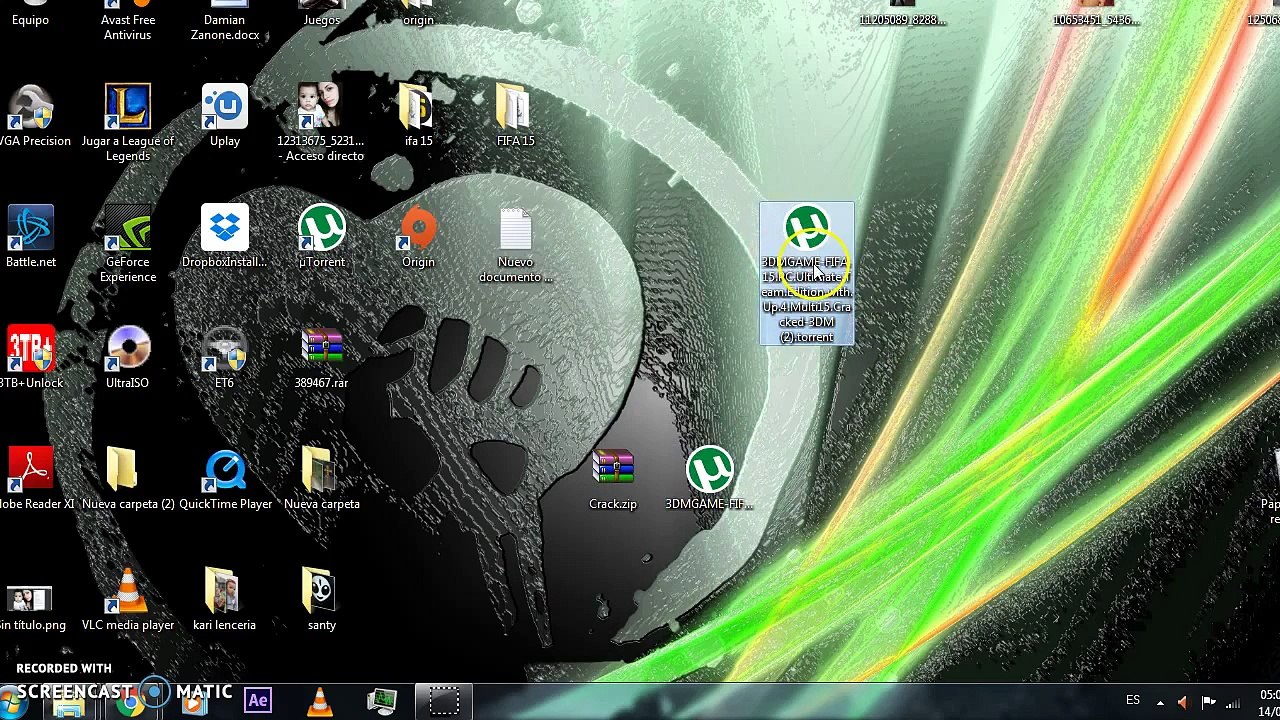Open the ES input language indicator
The width and height of the screenshot is (1280, 720).
point(1133,701)
